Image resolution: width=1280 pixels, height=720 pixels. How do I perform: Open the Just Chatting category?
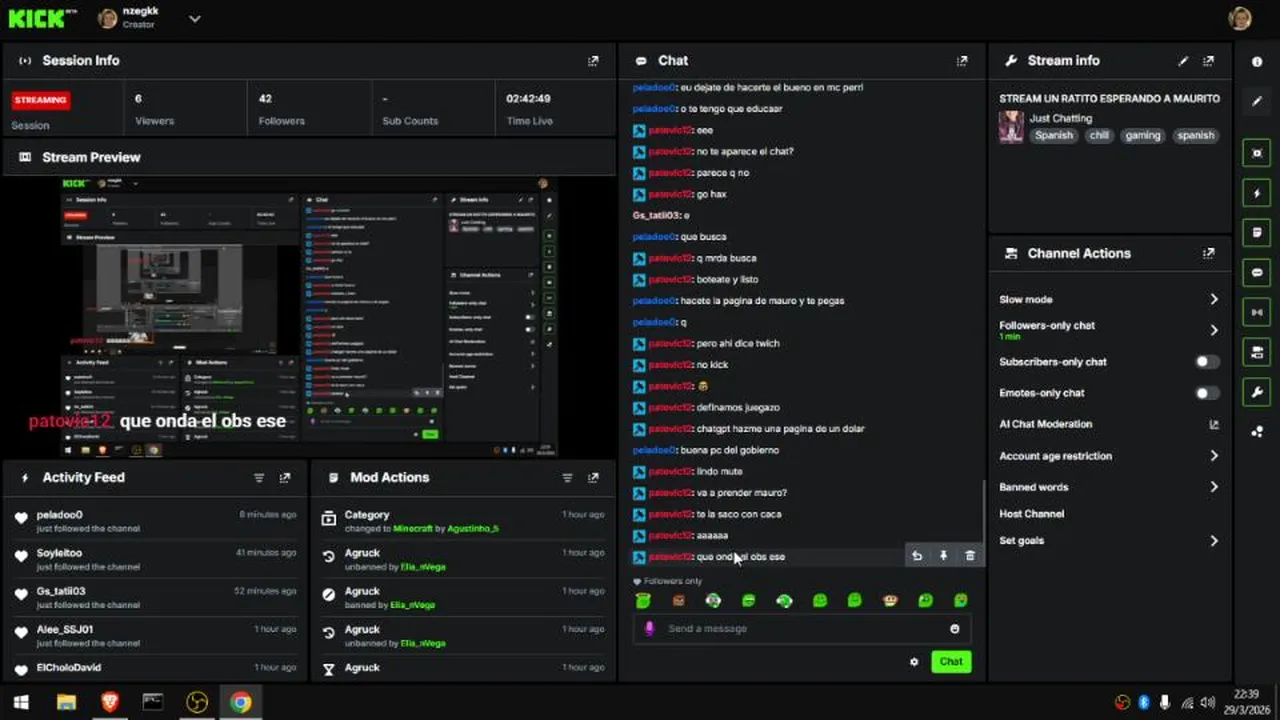(x=1061, y=118)
